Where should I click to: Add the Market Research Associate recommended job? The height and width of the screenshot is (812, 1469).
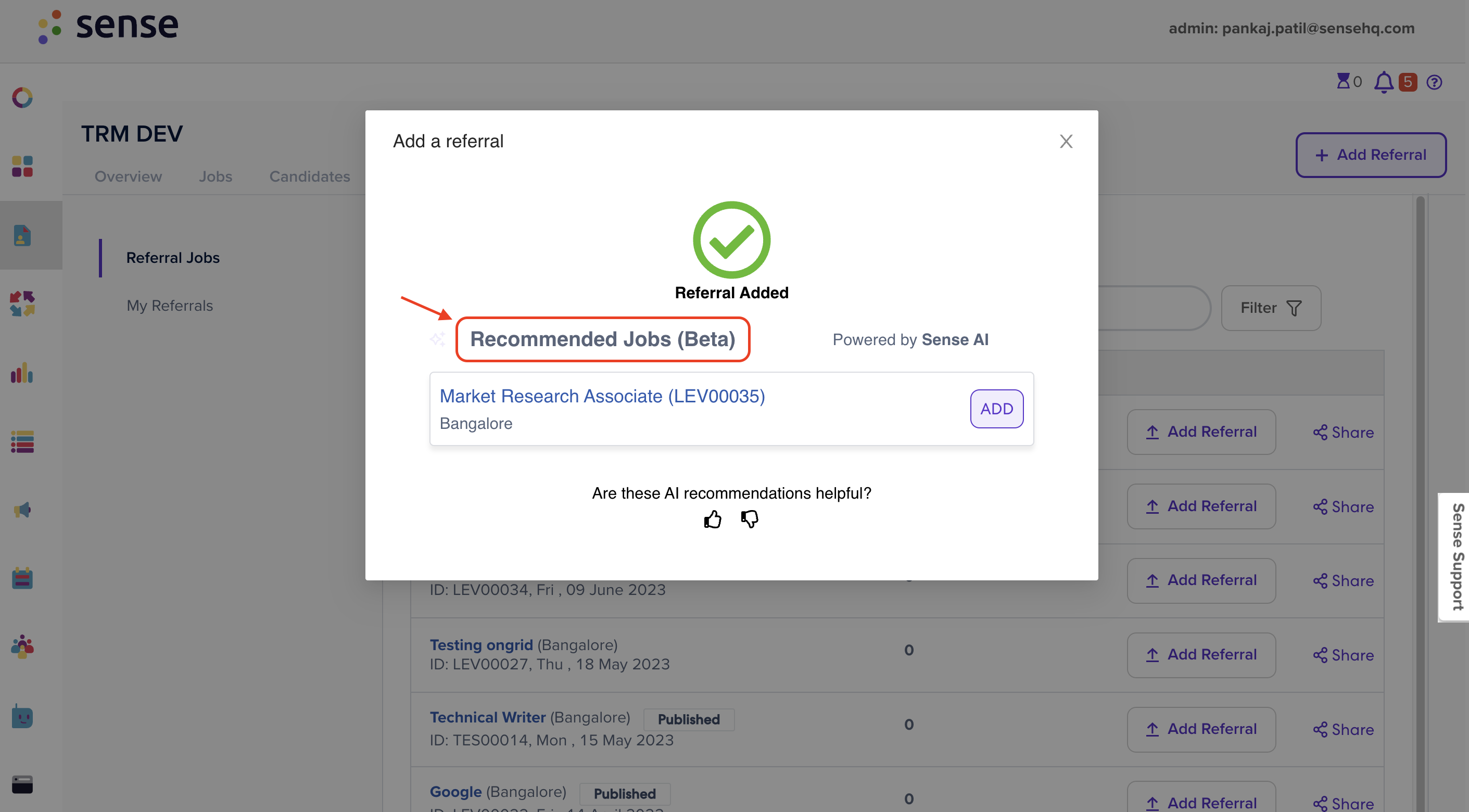[996, 409]
